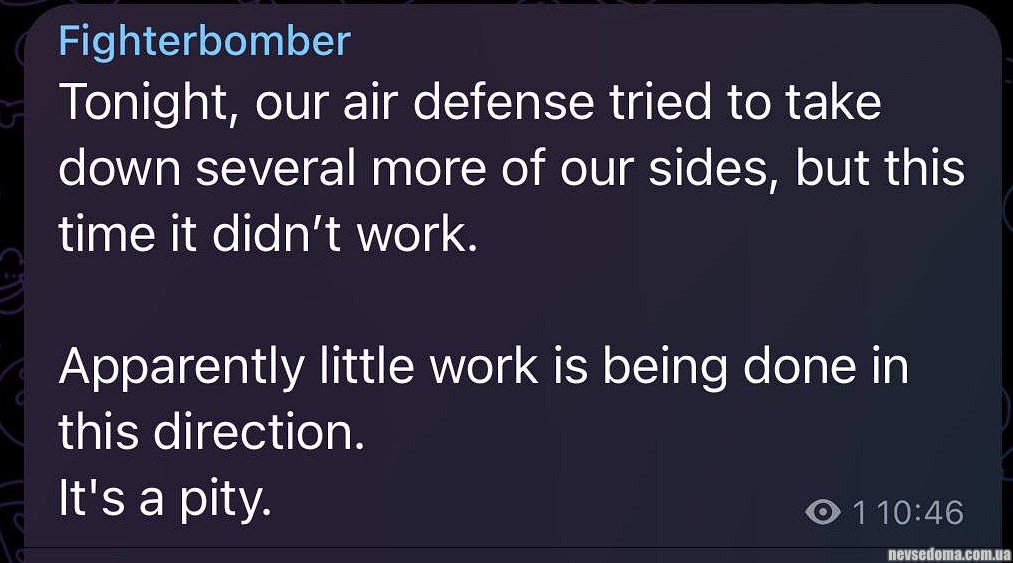Click the 10:46 message timestamp

tap(922, 513)
